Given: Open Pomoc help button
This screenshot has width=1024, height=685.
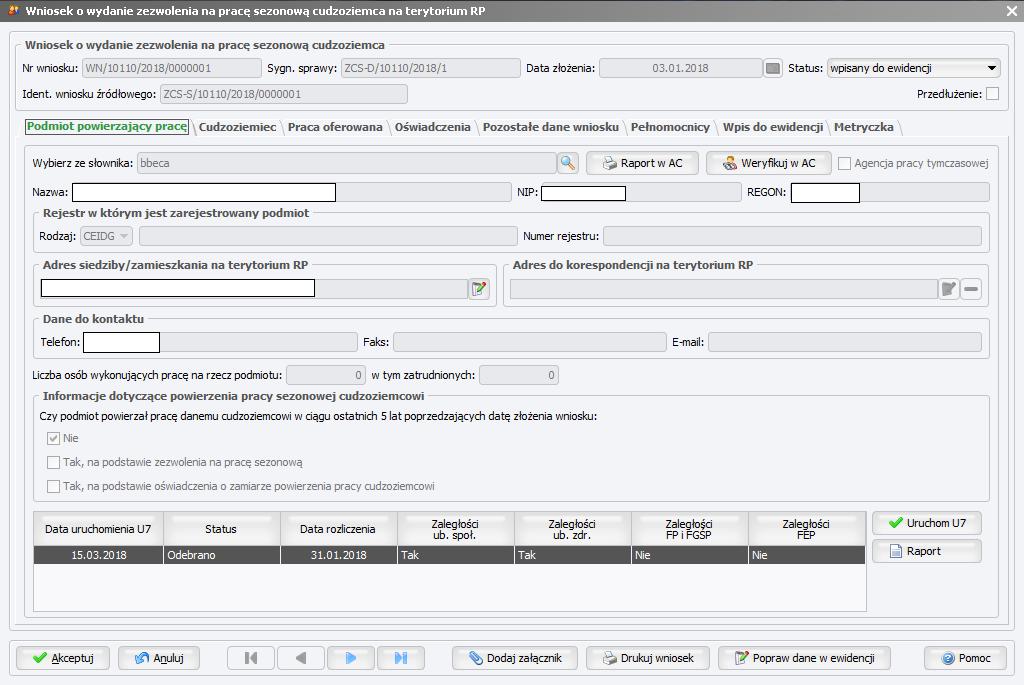Looking at the screenshot, I should pyautogui.click(x=965, y=658).
